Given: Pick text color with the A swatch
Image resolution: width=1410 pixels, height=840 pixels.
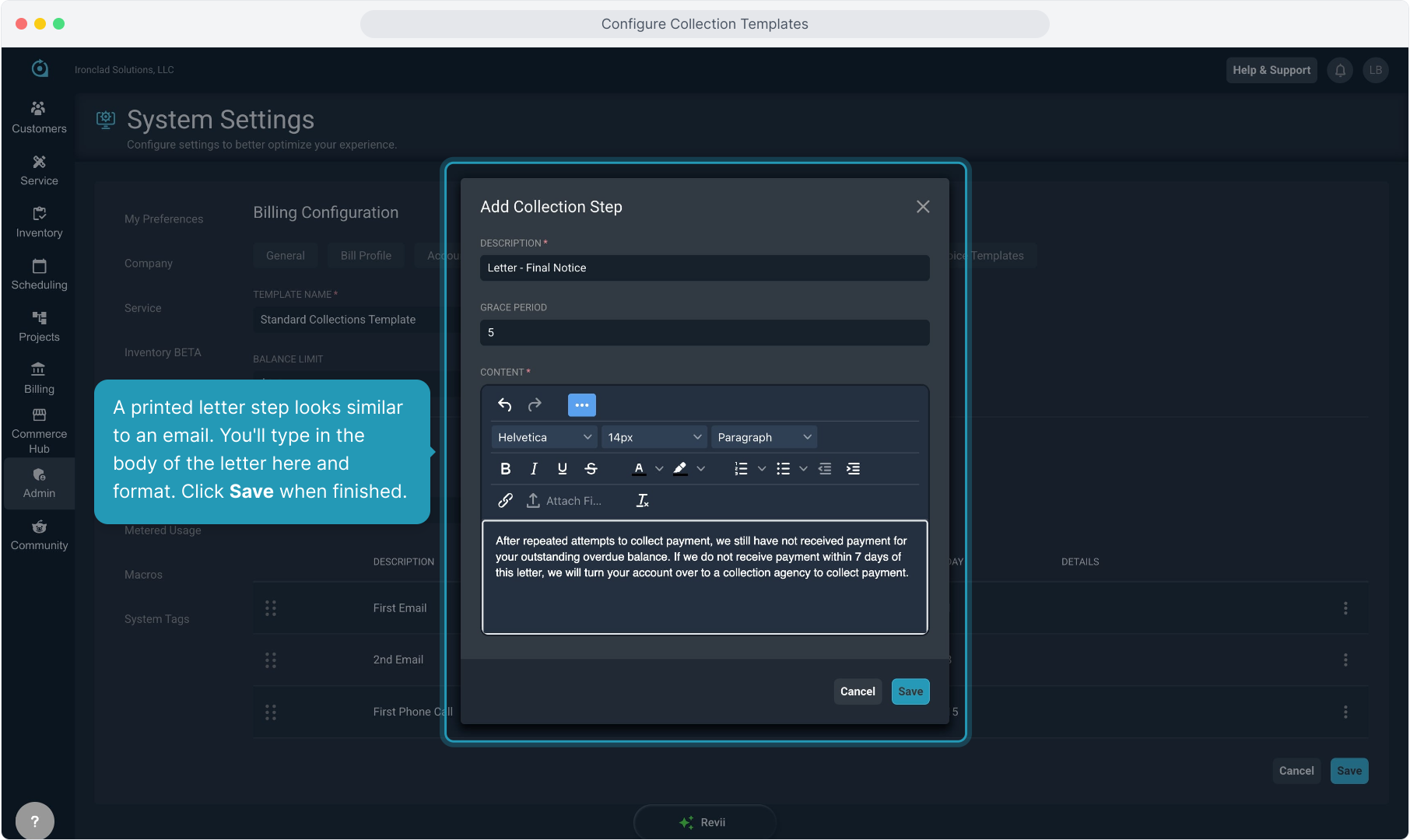Looking at the screenshot, I should (639, 468).
